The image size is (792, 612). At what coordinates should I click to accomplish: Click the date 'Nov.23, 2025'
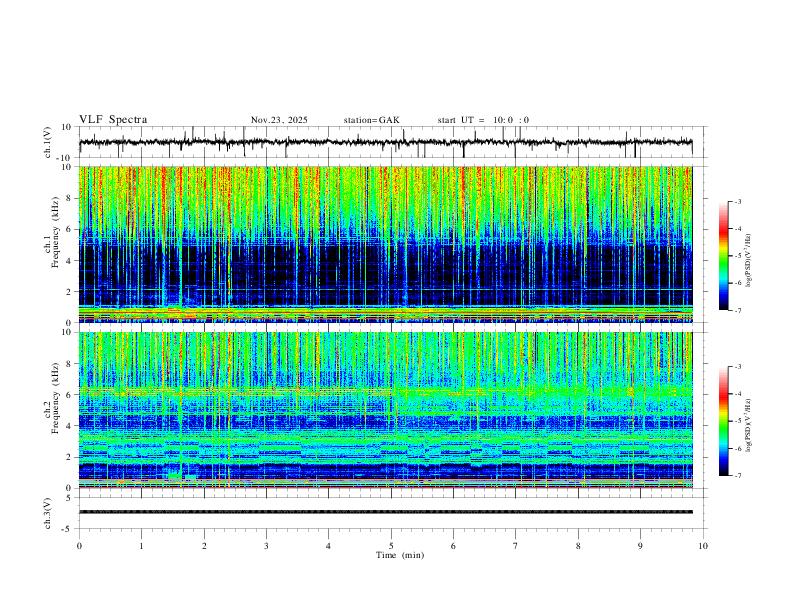pos(279,120)
